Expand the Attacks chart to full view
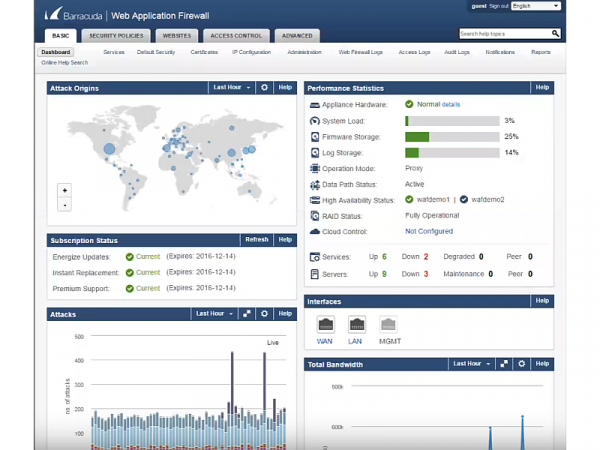Screen dimensions: 600x450 (x=247, y=314)
